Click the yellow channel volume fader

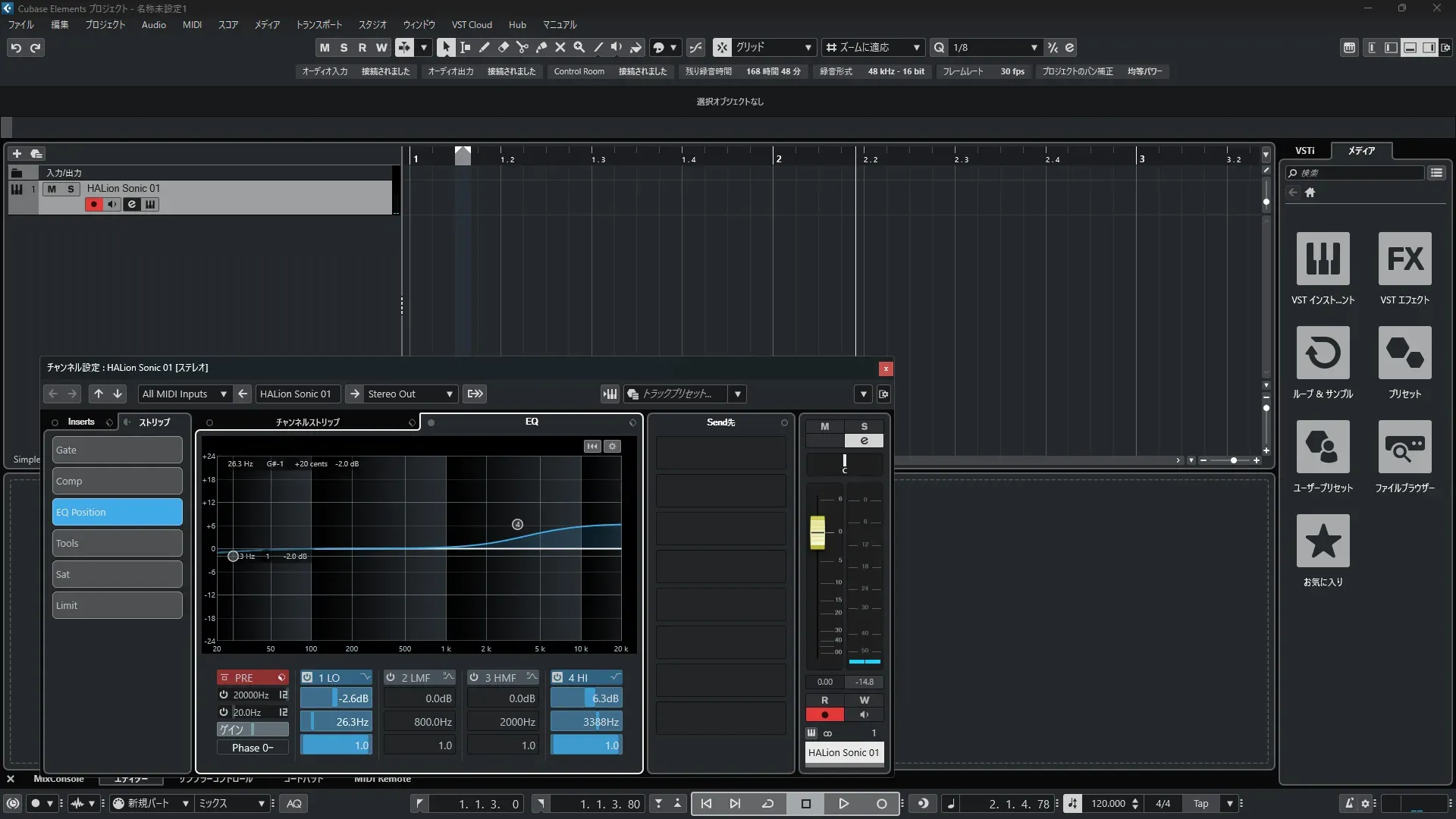(817, 532)
